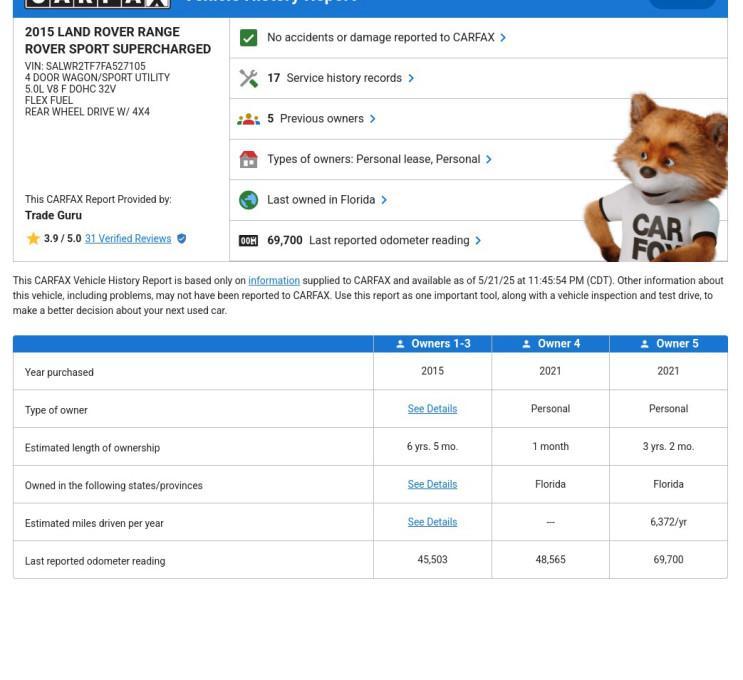Click See Details for miles driven per year
This screenshot has width=743, height=680.
[x=432, y=522]
